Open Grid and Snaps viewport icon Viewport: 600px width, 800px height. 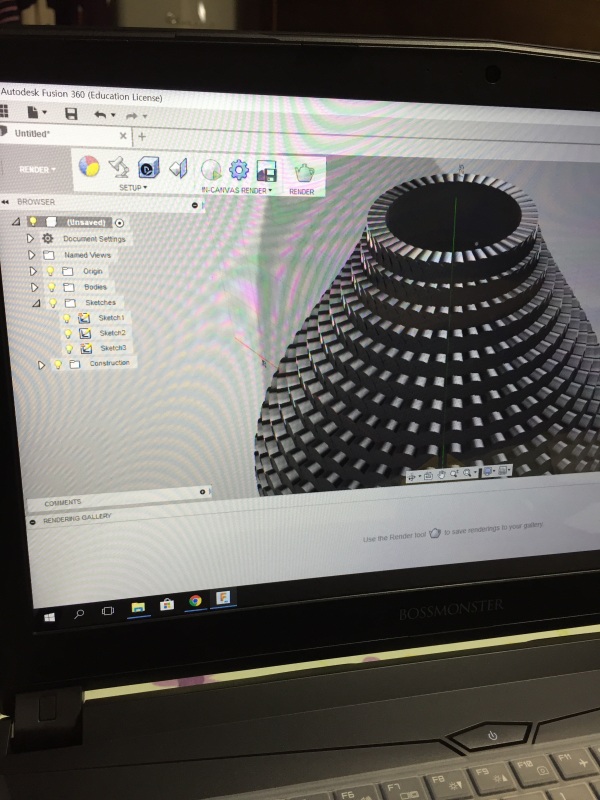click(503, 470)
